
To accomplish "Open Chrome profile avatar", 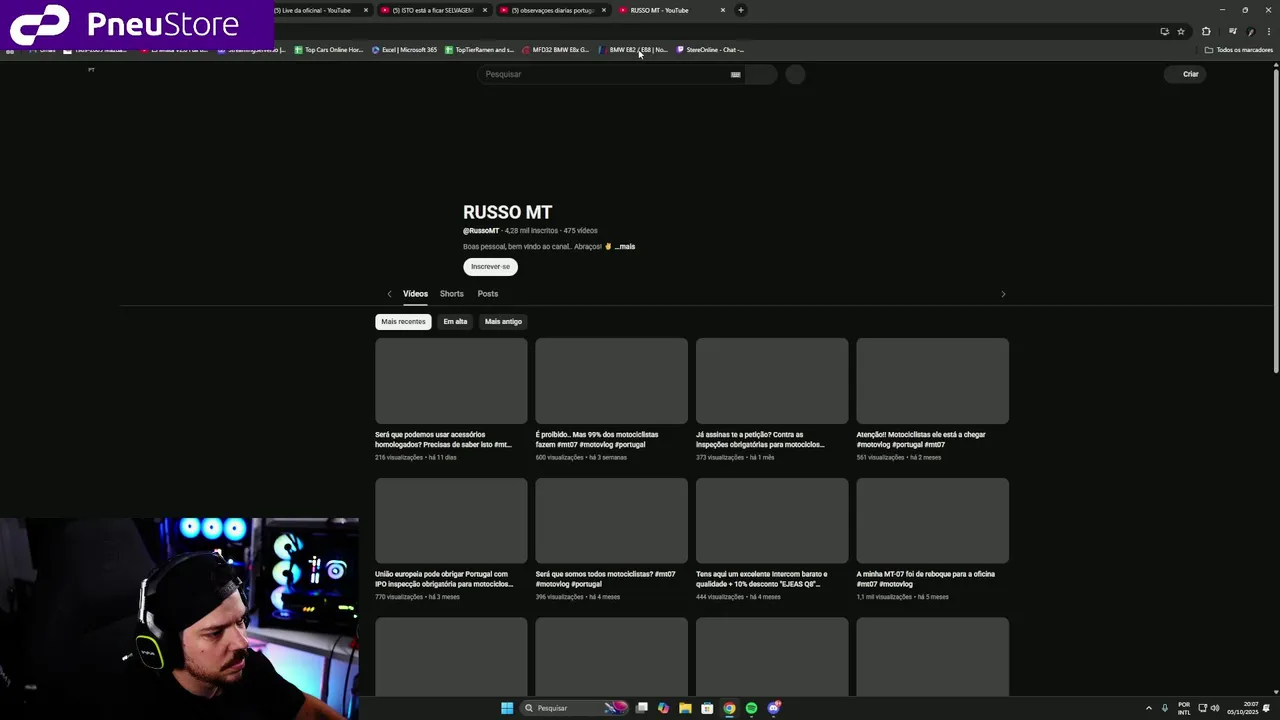I will tap(1250, 31).
